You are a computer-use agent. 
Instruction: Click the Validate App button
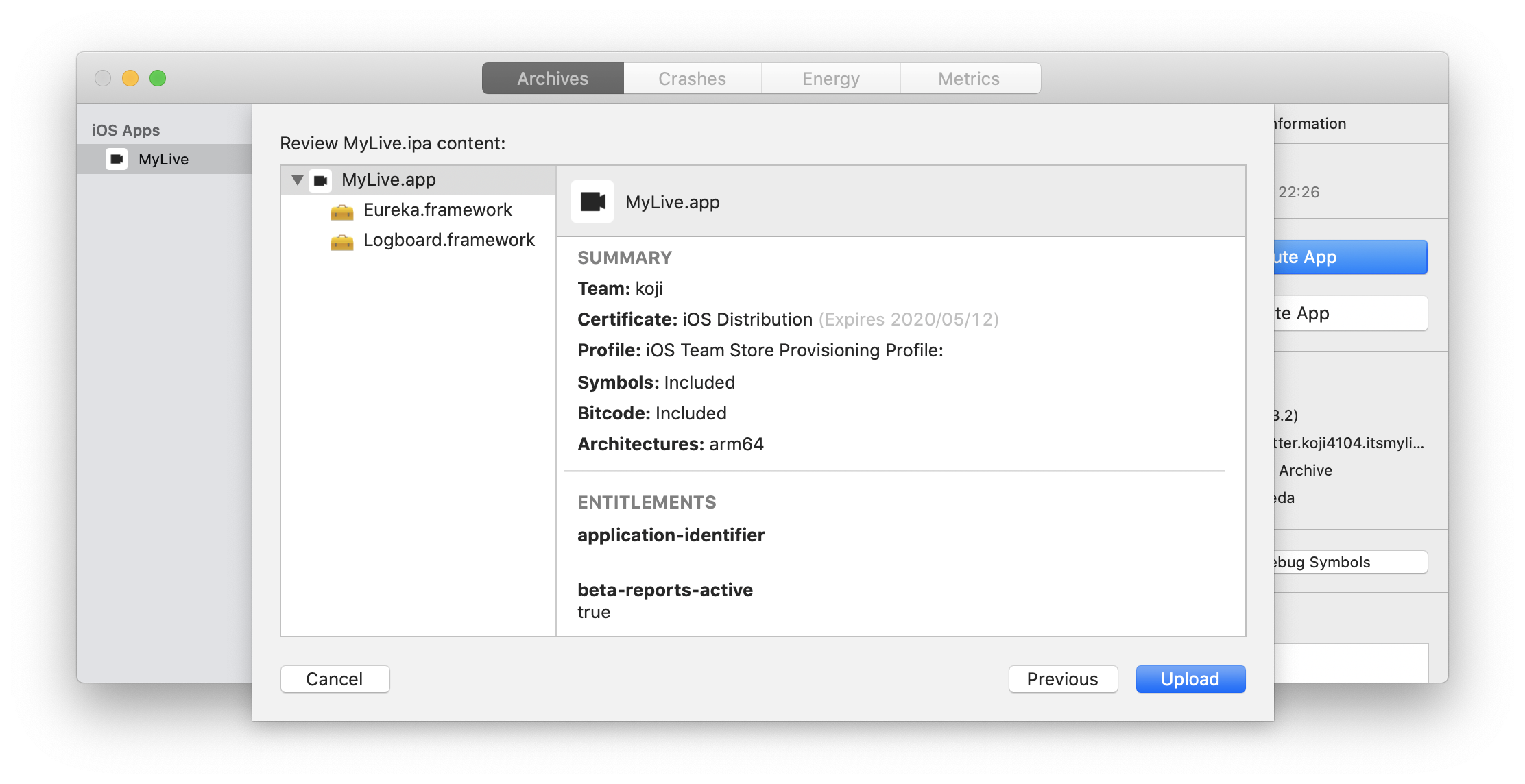coord(1349,314)
